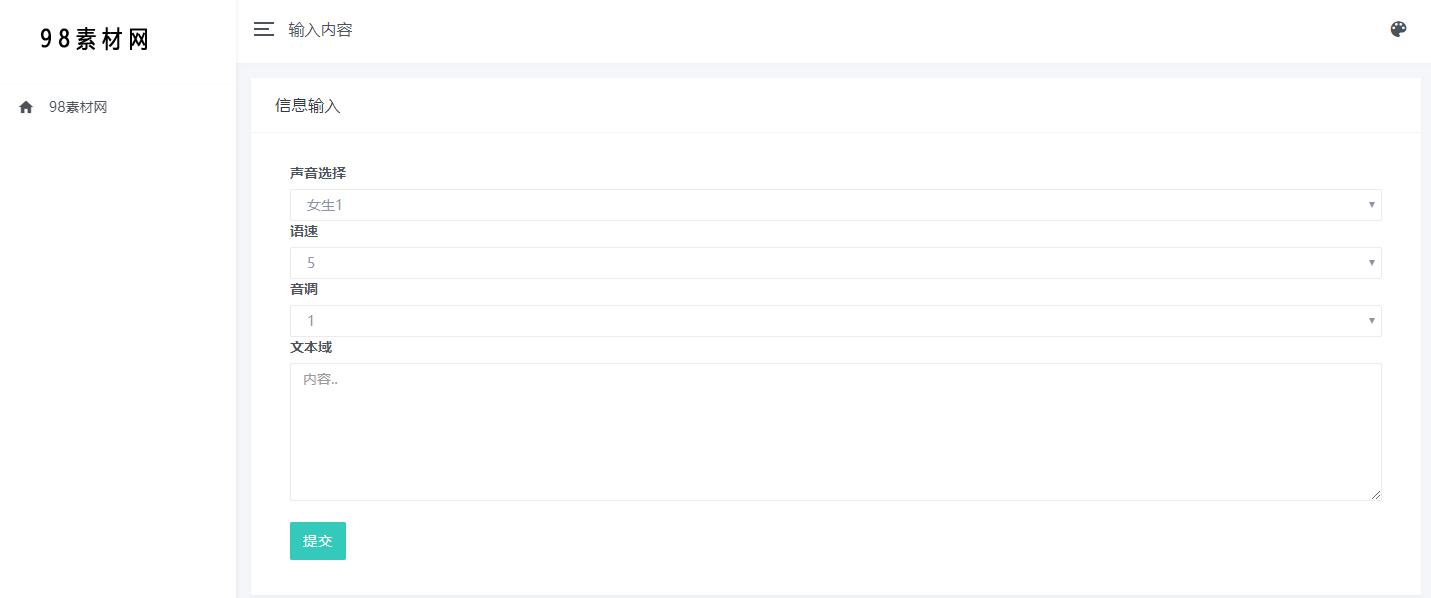
Task: Click the dropdown arrow on 音调 field
Action: point(1371,321)
